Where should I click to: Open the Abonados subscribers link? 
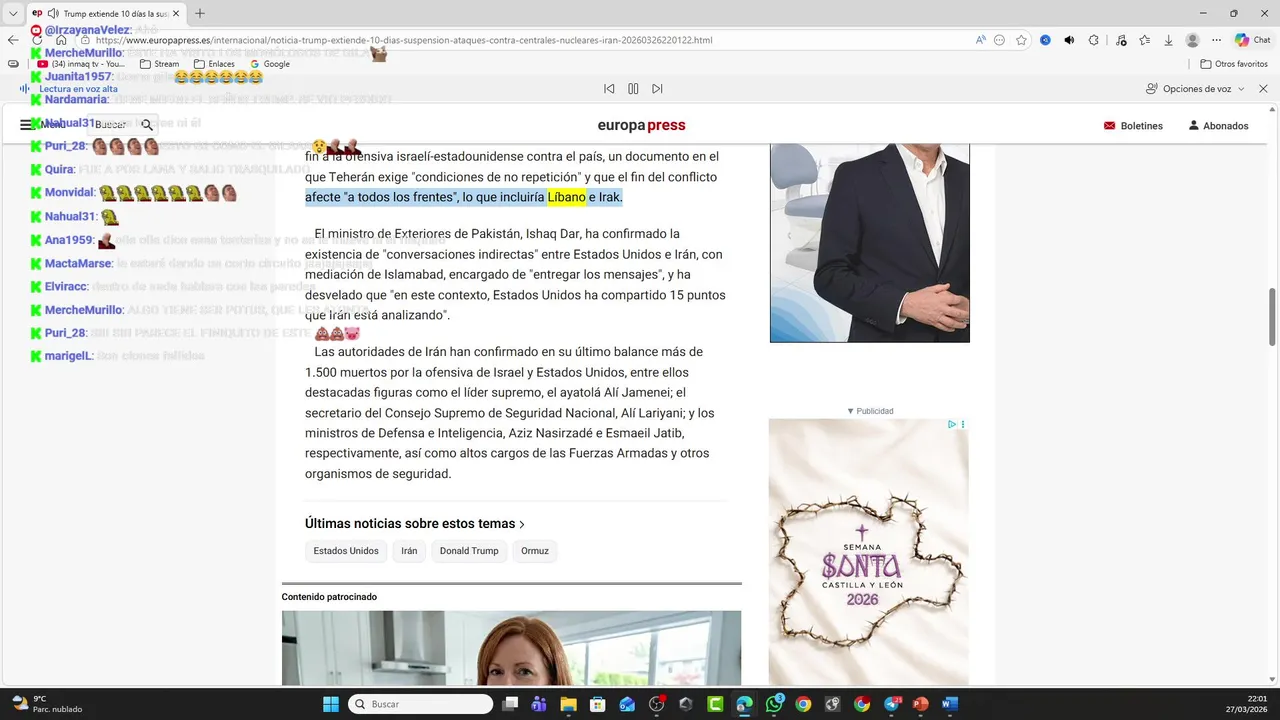coord(1218,126)
